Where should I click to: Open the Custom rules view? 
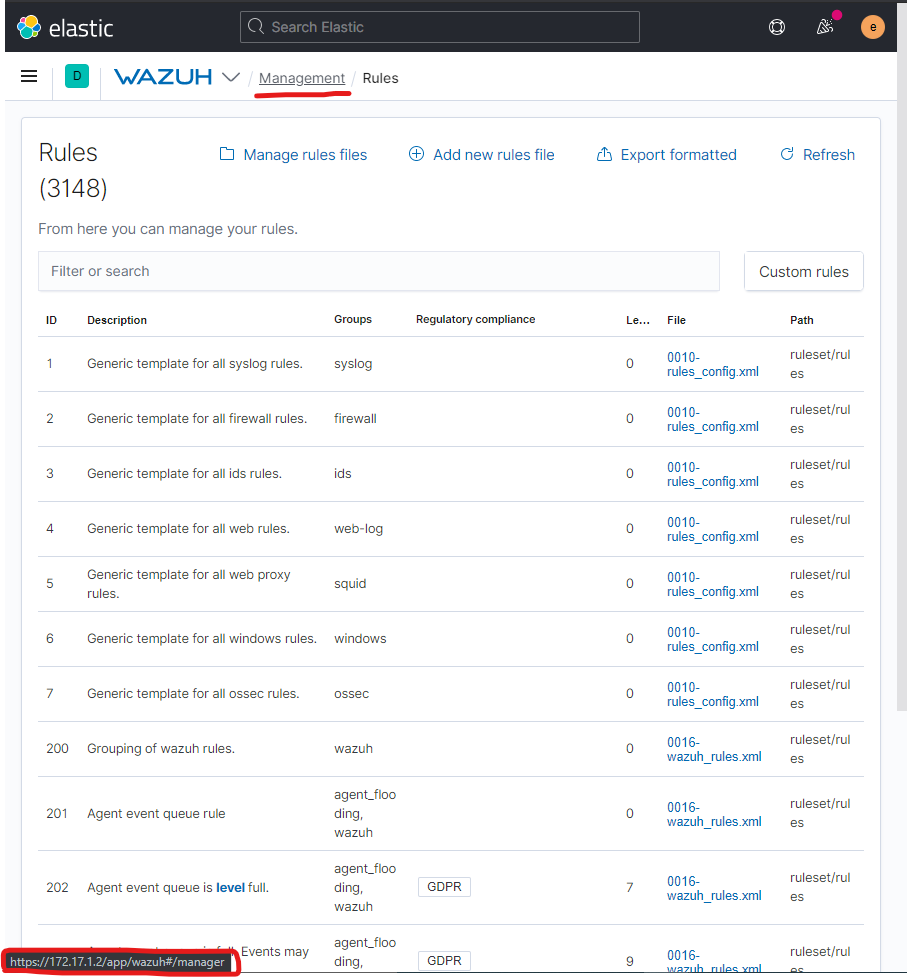coord(803,271)
